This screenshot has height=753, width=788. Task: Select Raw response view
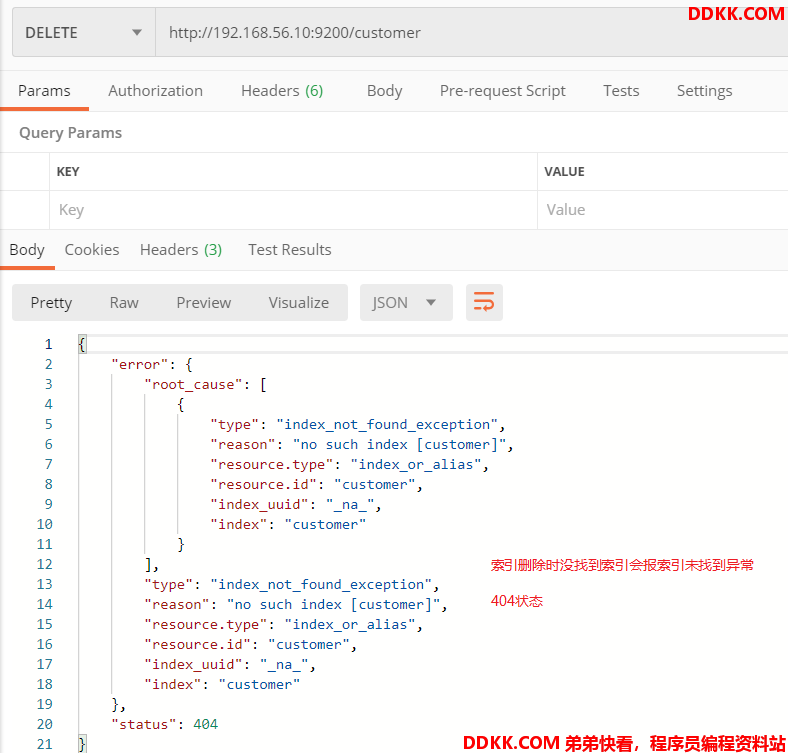(124, 303)
